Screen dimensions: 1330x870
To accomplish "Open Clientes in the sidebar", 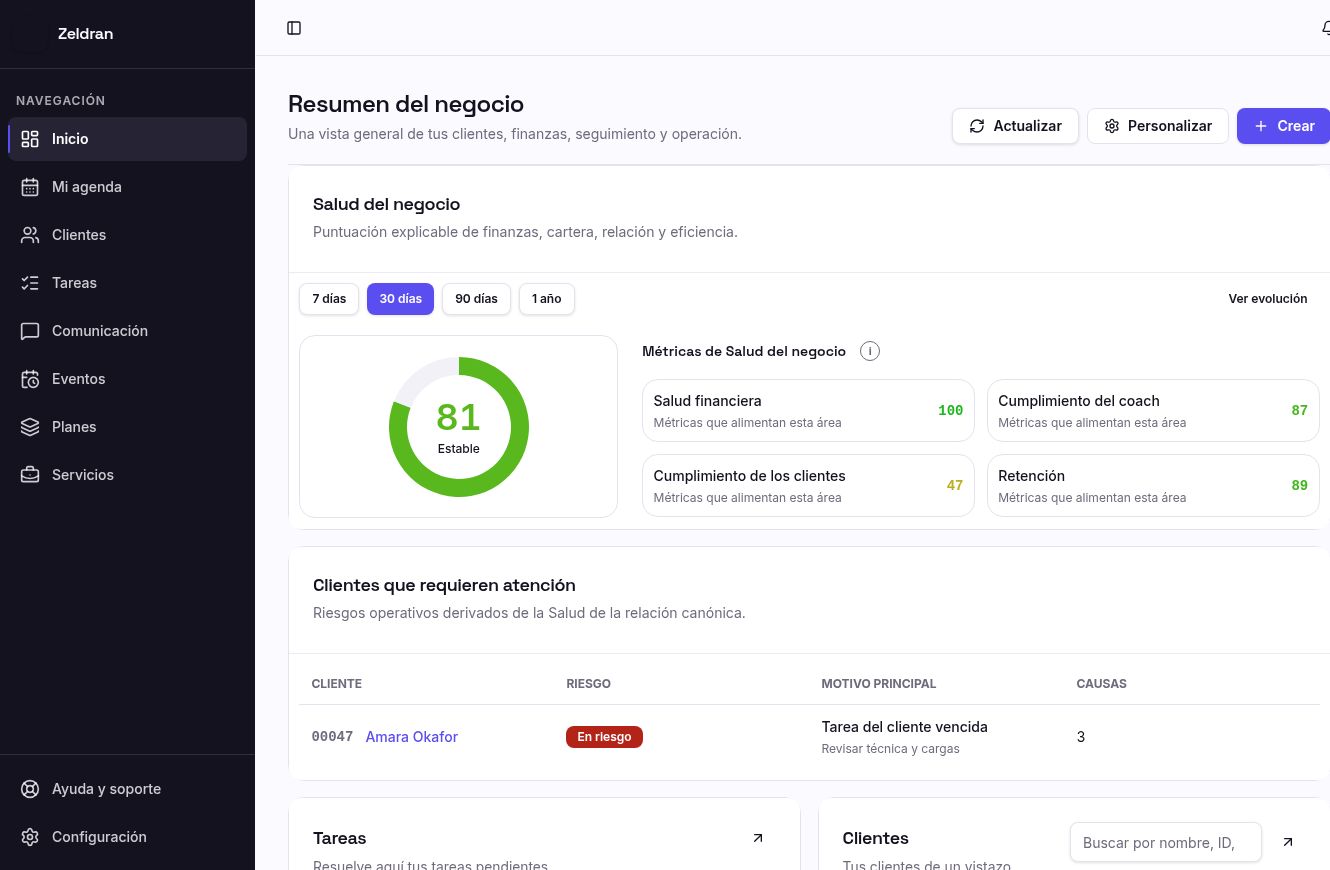I will [x=127, y=235].
